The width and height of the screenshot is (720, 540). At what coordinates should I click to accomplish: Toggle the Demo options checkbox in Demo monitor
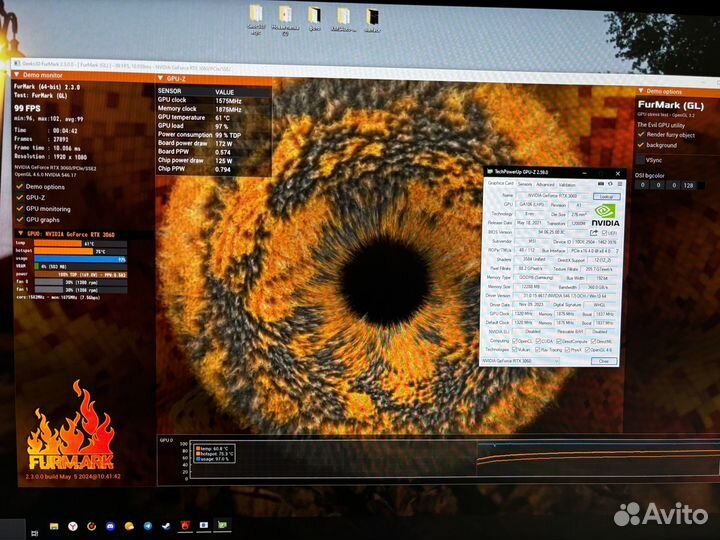click(20, 186)
